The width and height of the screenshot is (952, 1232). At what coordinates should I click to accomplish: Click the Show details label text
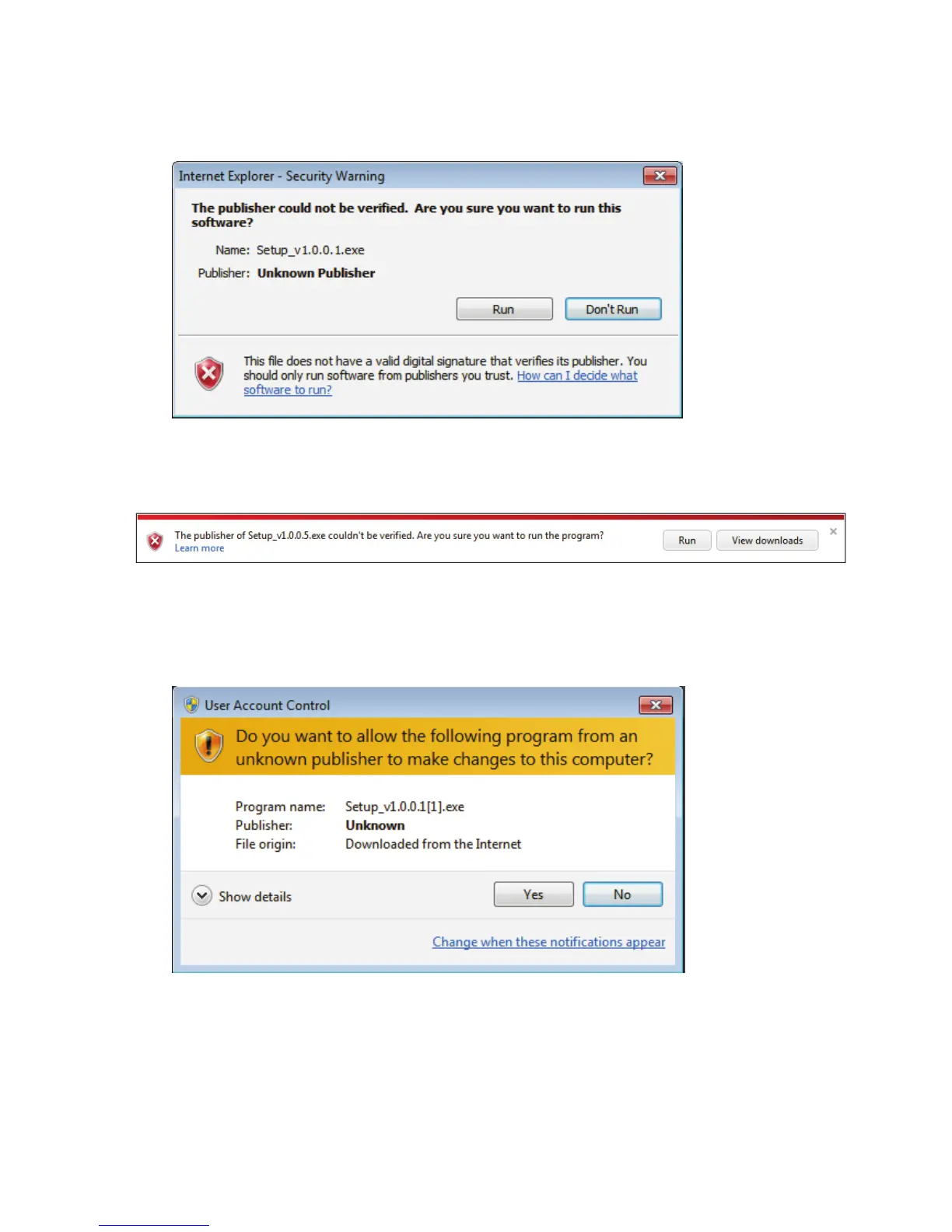point(255,897)
